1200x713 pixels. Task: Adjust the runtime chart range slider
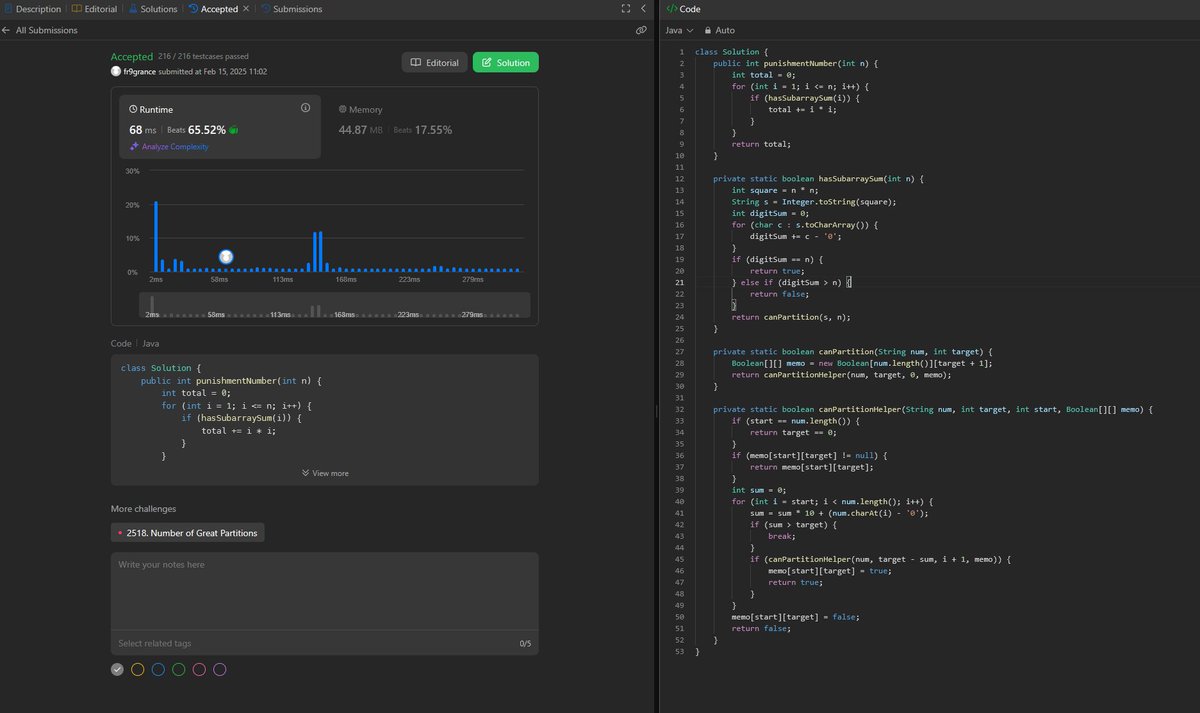pos(335,305)
